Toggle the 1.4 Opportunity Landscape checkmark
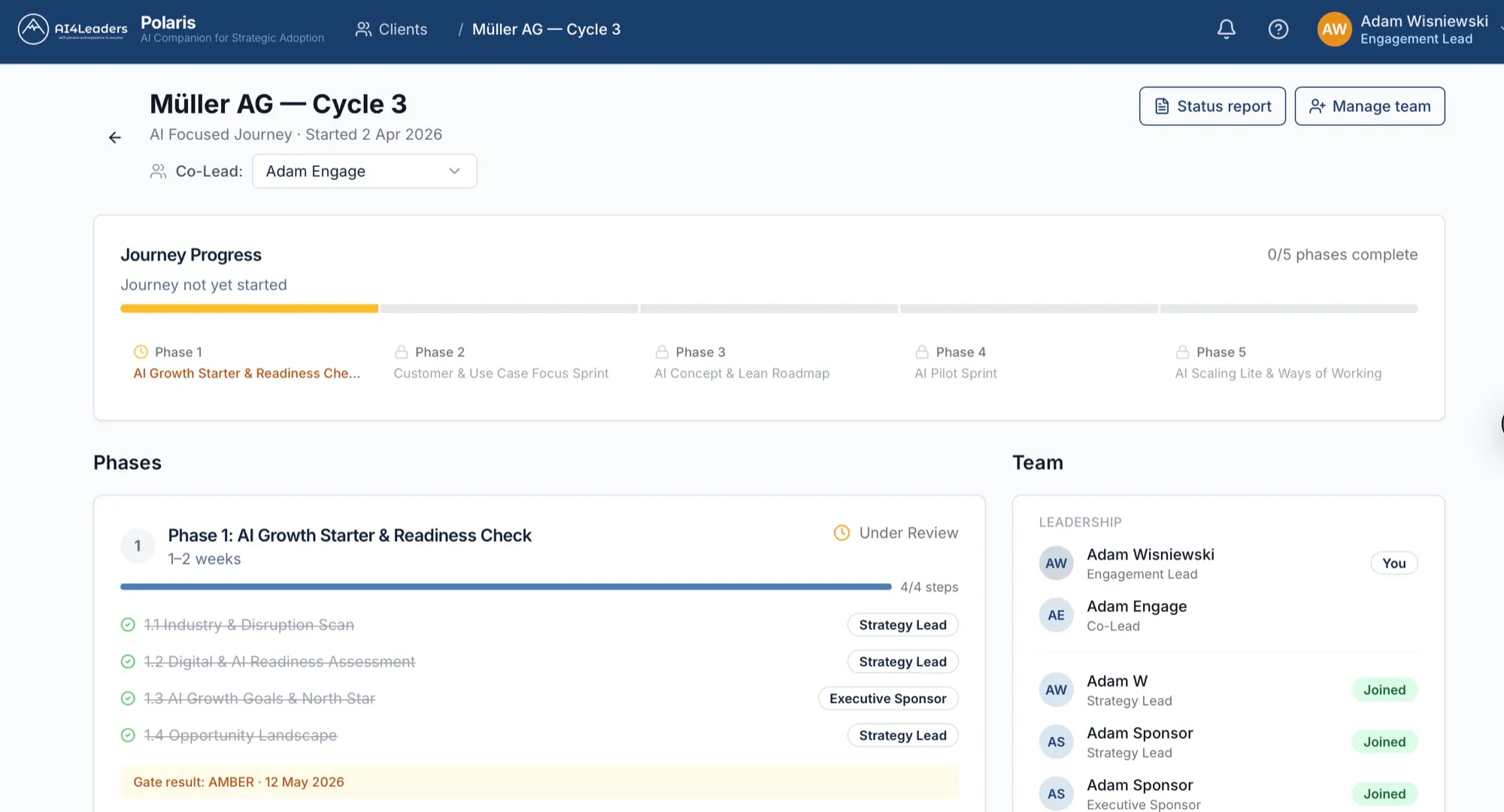Screen dimensions: 1504x812 (x=128, y=735)
